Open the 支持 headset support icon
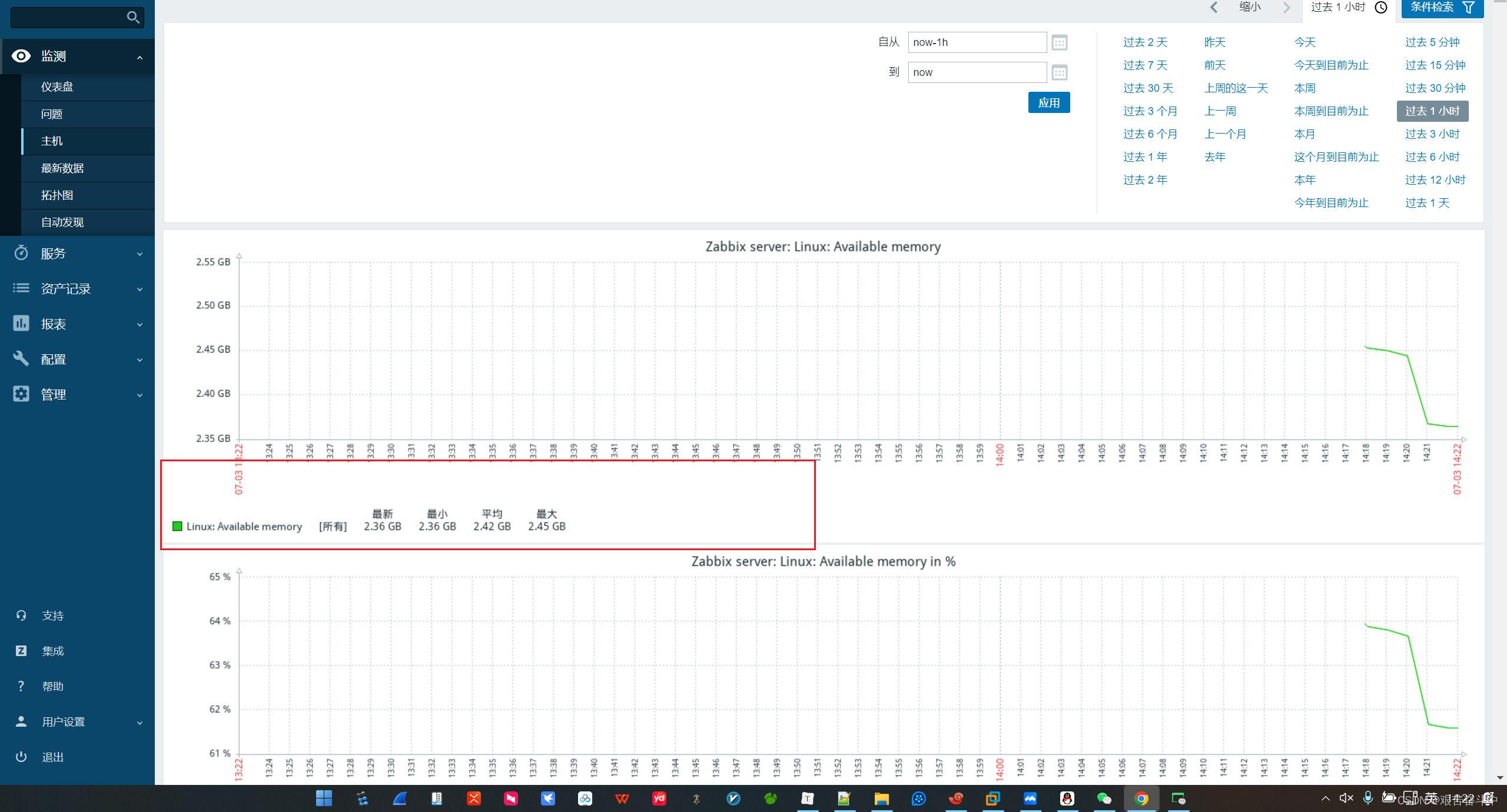 [21, 615]
